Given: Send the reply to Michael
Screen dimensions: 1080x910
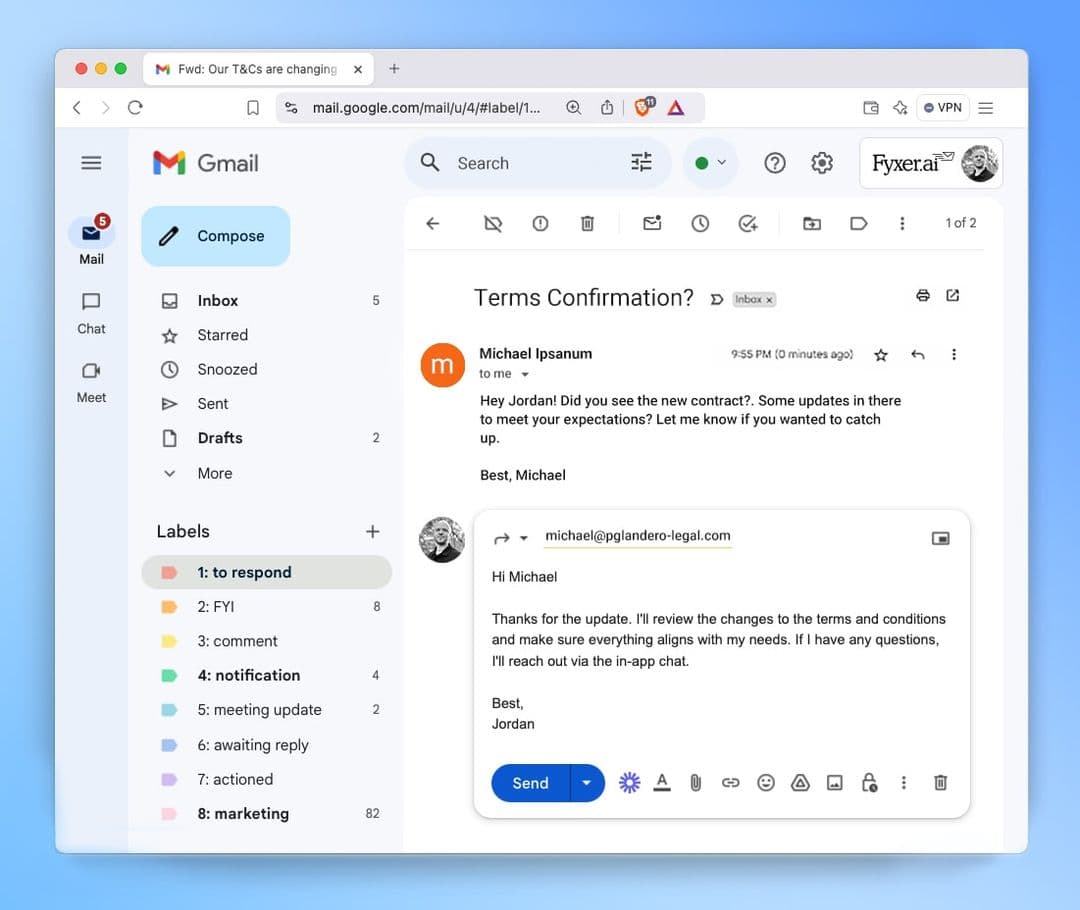Looking at the screenshot, I should pos(529,782).
